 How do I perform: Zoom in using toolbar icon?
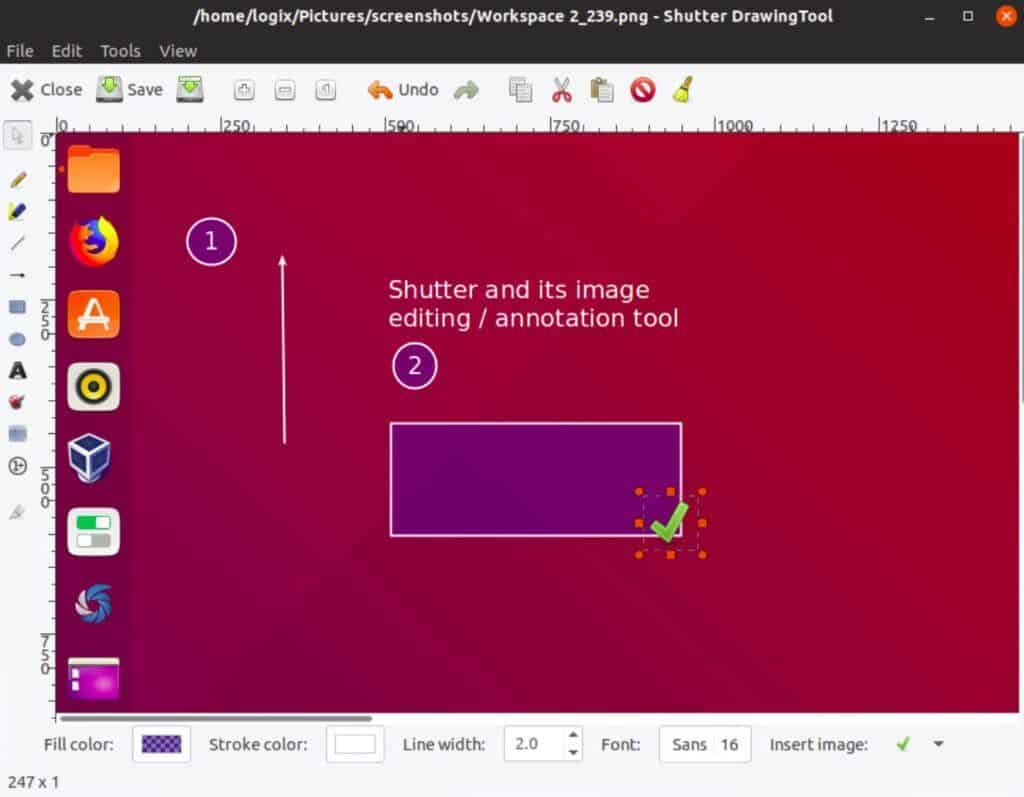244,90
